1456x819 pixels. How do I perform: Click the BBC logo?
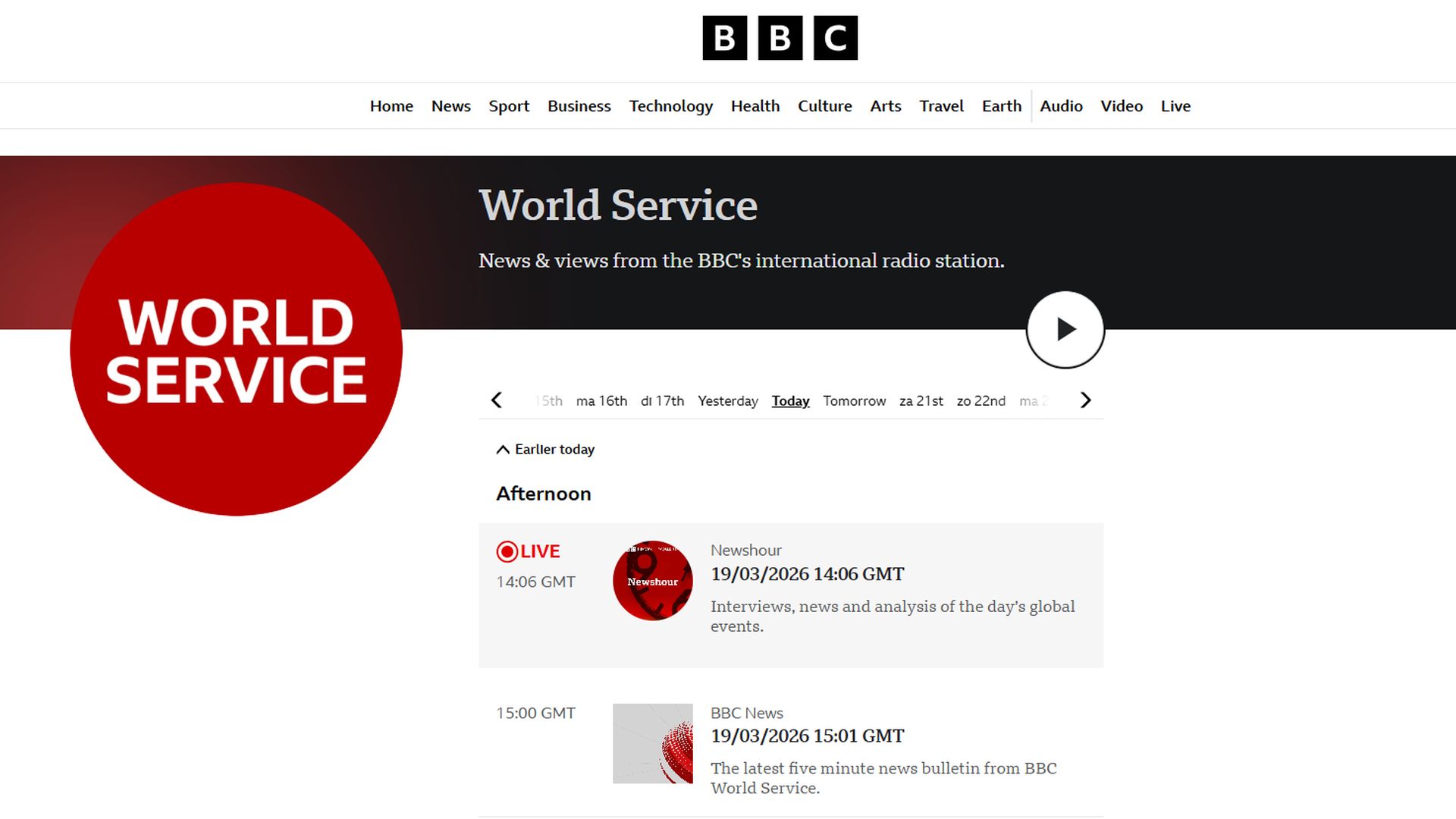[x=780, y=38]
